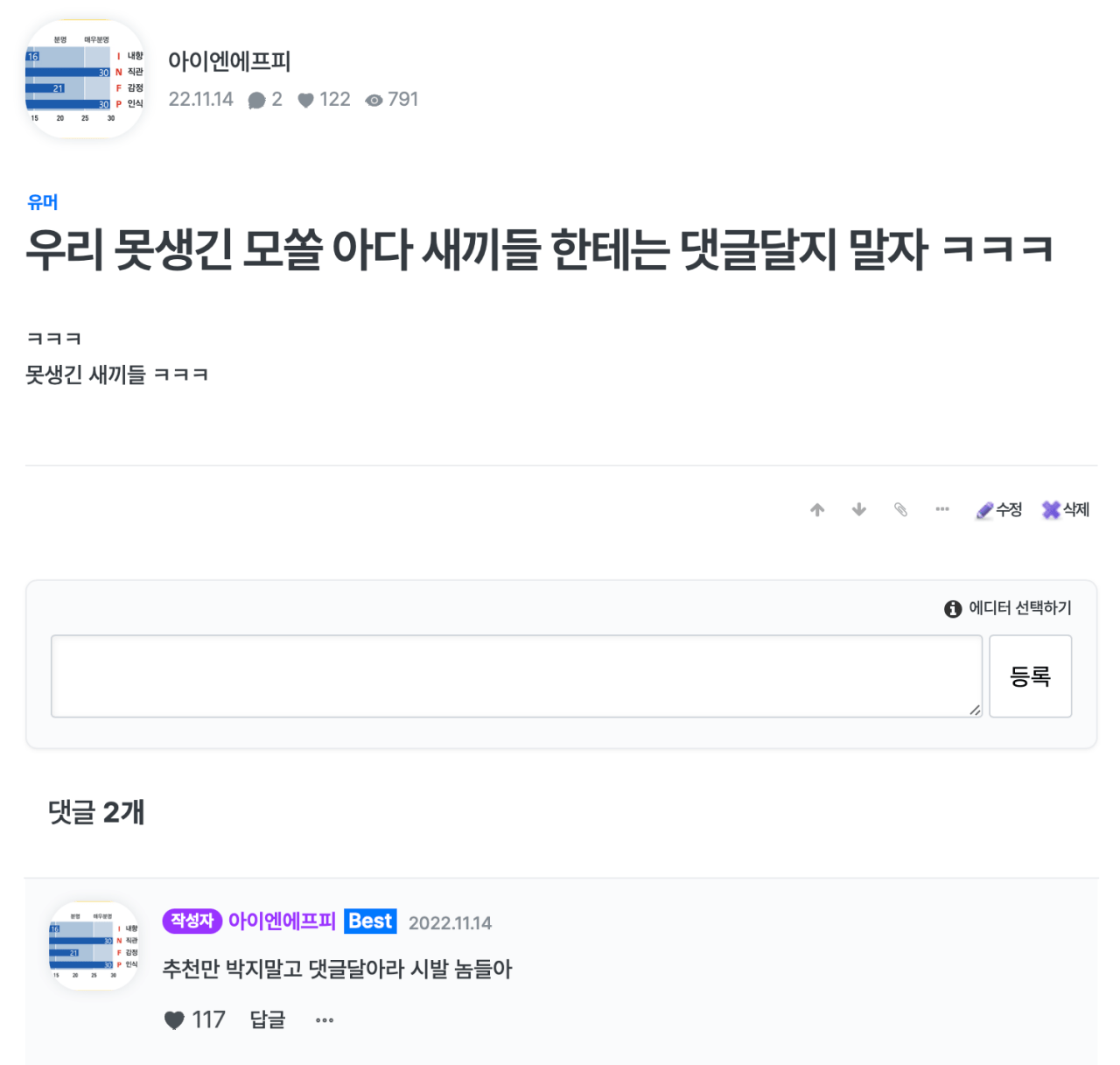The width and height of the screenshot is (1120, 1065).
Task: Click the Best label on the comment
Action: (x=370, y=921)
